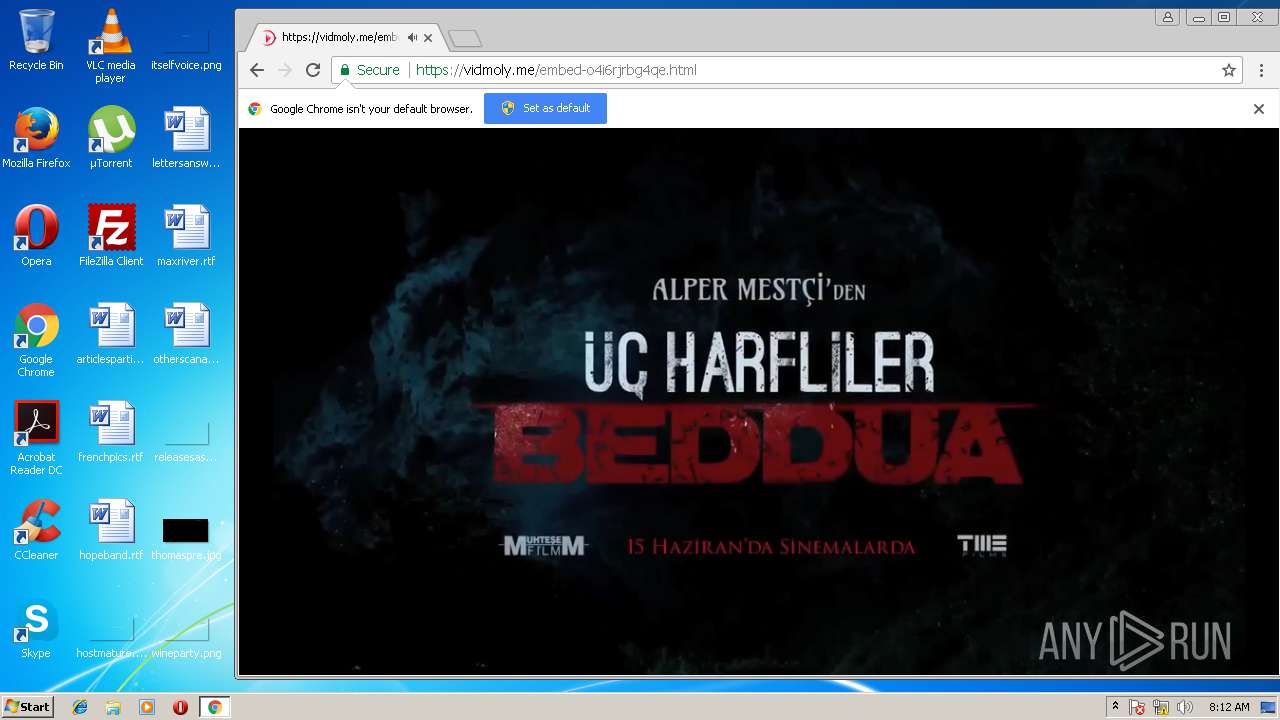The height and width of the screenshot is (720, 1280).
Task: Dismiss the default browser notification bar
Action: coord(1259,109)
